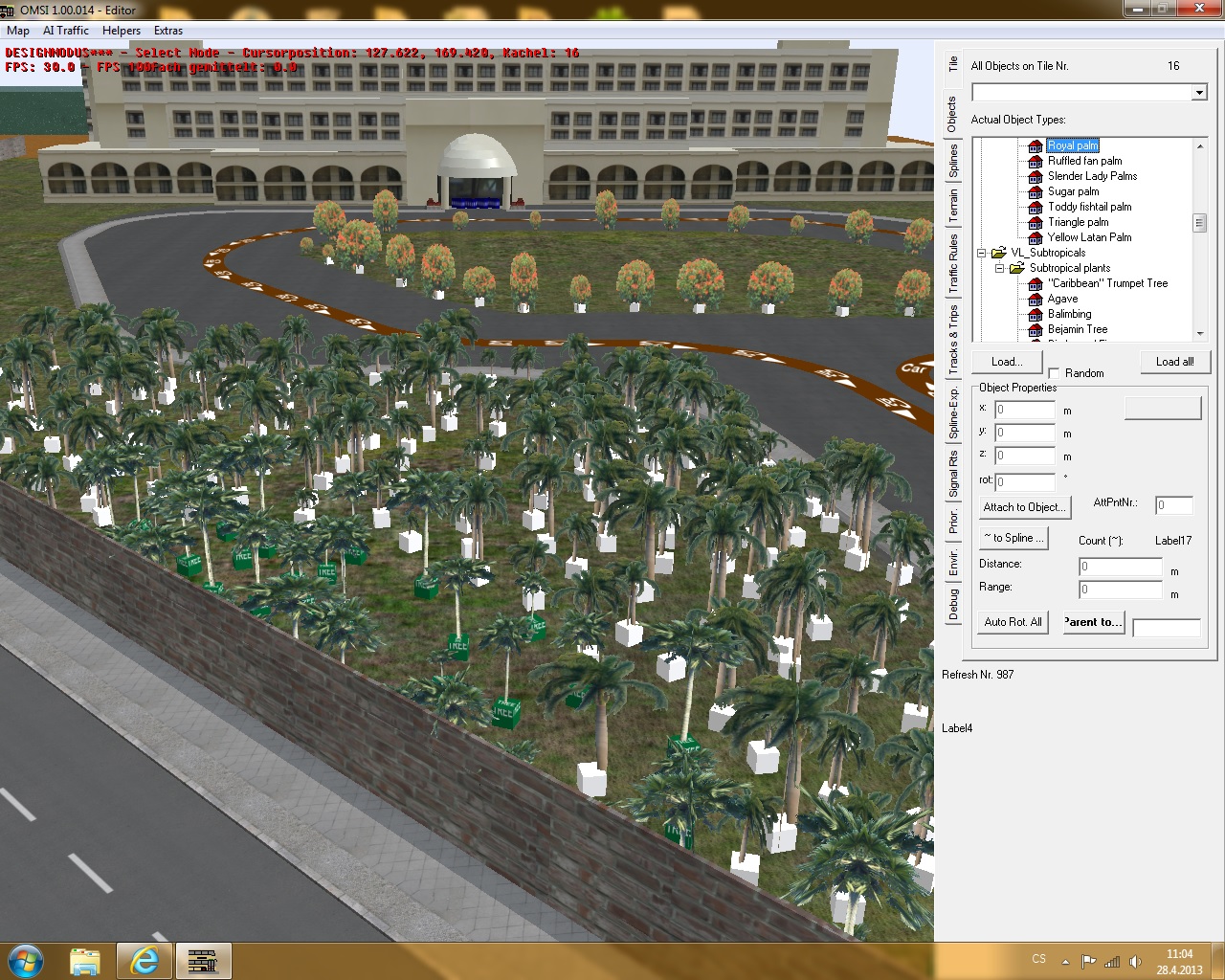This screenshot has width=1225, height=980.
Task: Enable the Random checkbox
Action: tap(1054, 374)
